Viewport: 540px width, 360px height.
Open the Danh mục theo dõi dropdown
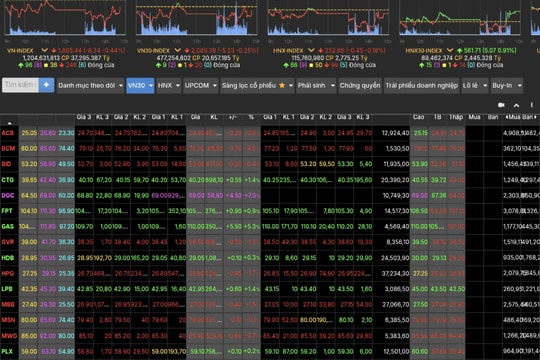90,85
